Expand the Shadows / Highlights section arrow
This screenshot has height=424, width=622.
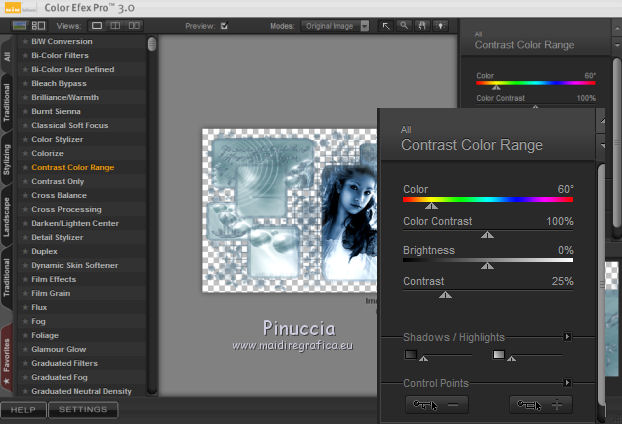[567, 337]
